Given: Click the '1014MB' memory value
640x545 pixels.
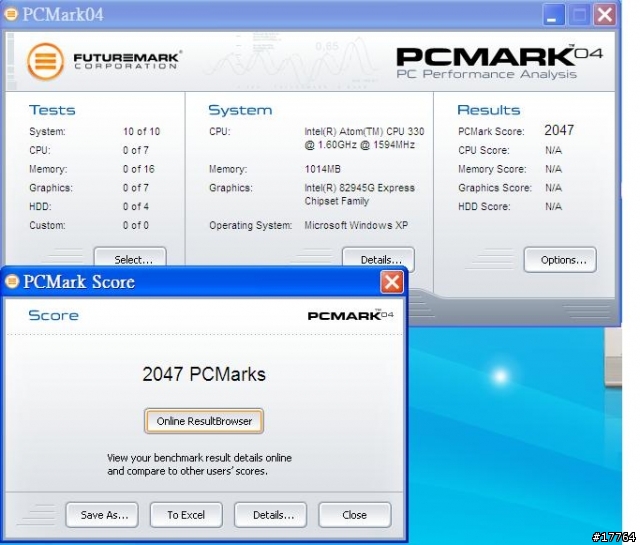Looking at the screenshot, I should (322, 169).
